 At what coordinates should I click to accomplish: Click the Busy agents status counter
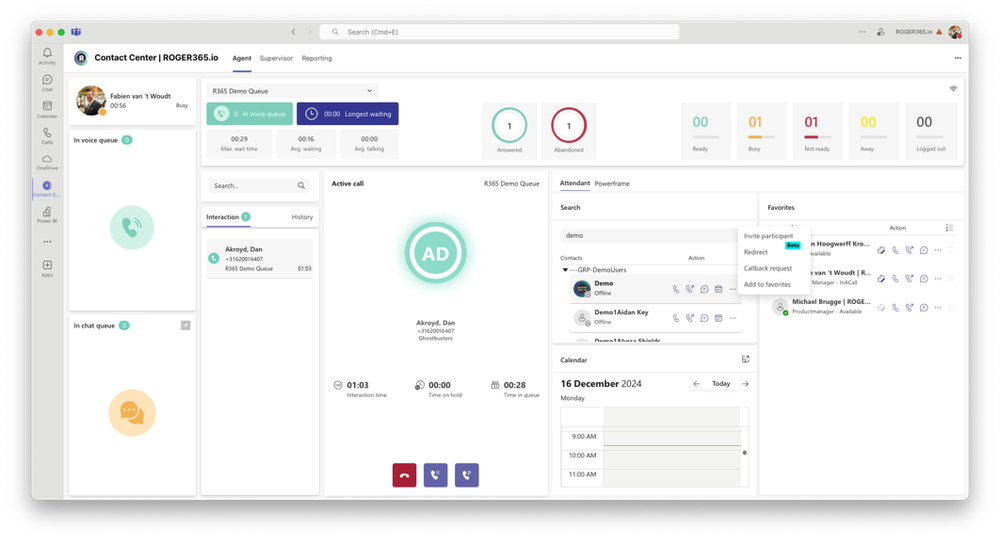point(761,131)
